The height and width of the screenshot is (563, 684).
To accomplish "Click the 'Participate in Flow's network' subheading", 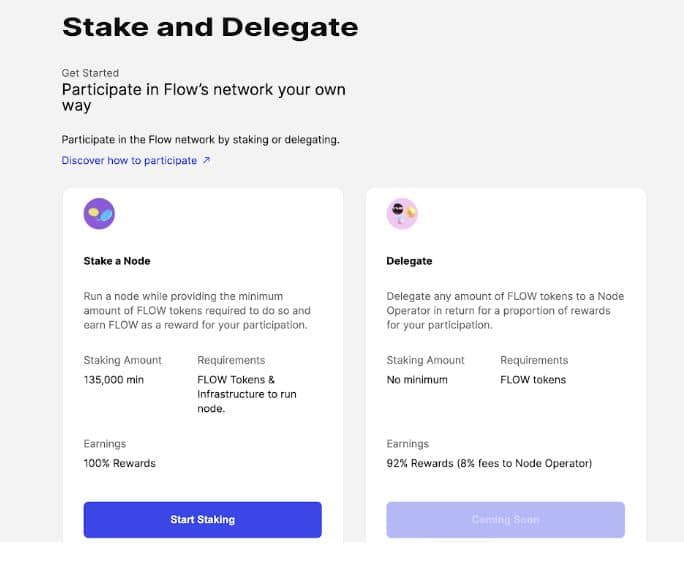I will (203, 97).
